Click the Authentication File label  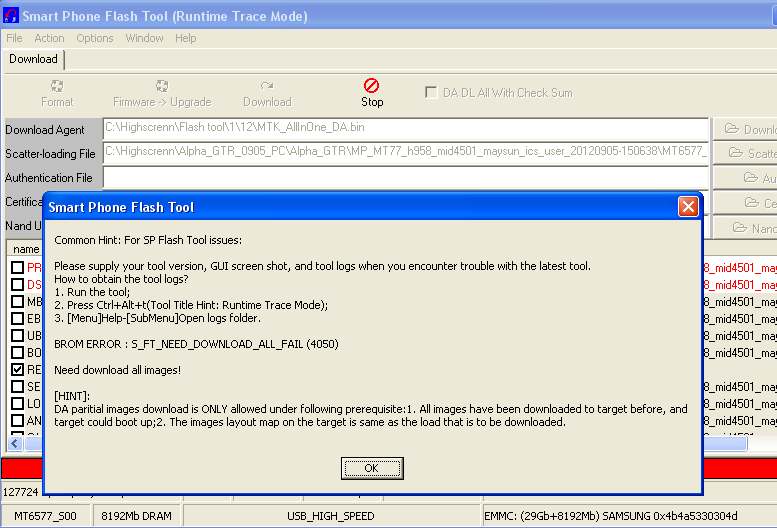click(x=49, y=177)
